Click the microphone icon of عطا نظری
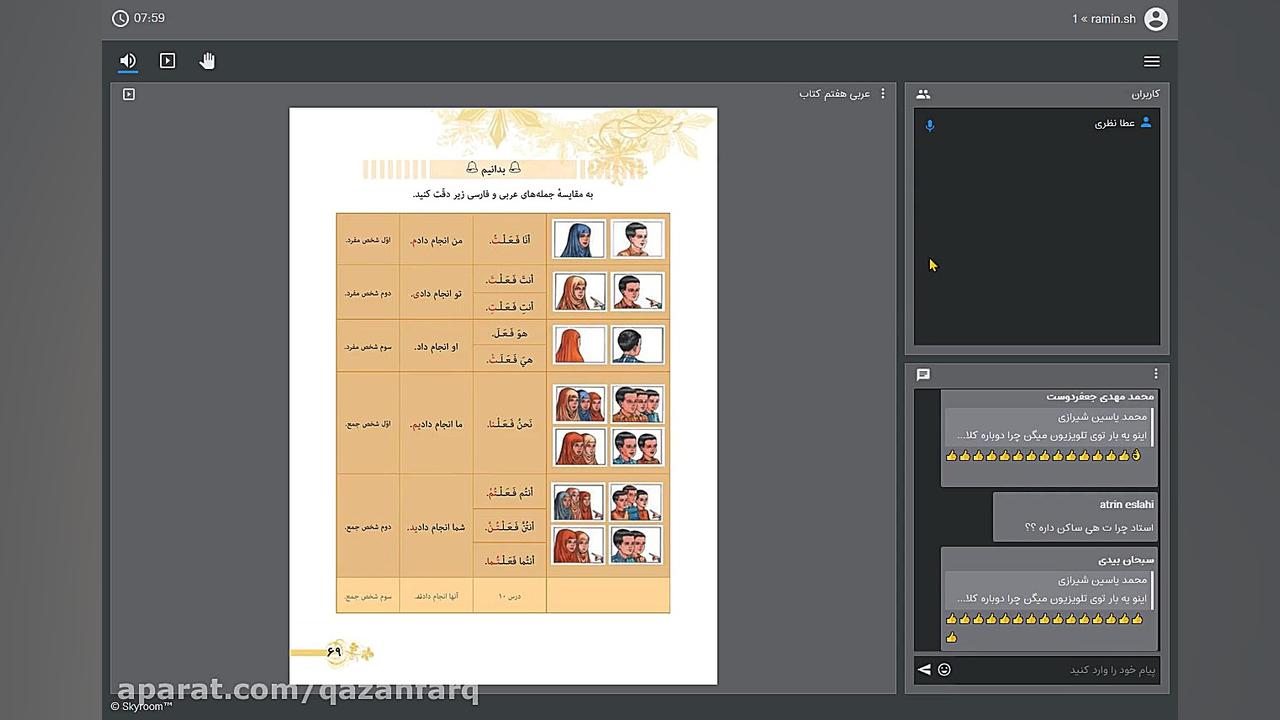1280x720 pixels. point(930,126)
